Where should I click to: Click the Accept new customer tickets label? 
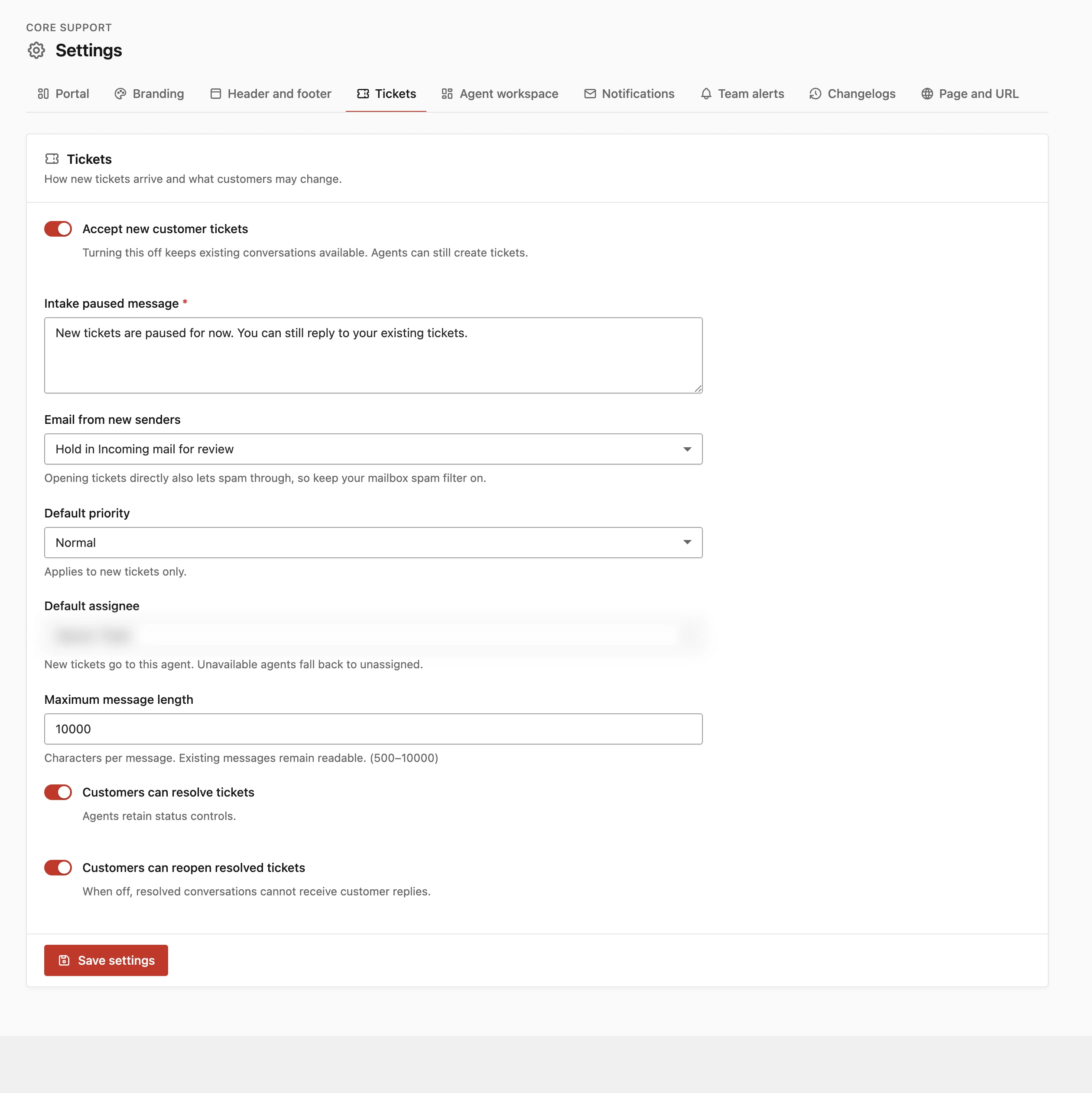click(x=165, y=229)
